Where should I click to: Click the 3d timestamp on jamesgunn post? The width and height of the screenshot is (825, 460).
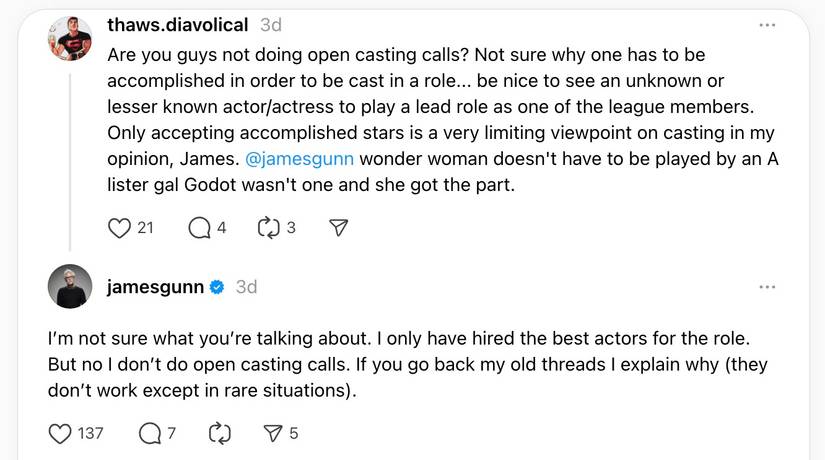[246, 287]
